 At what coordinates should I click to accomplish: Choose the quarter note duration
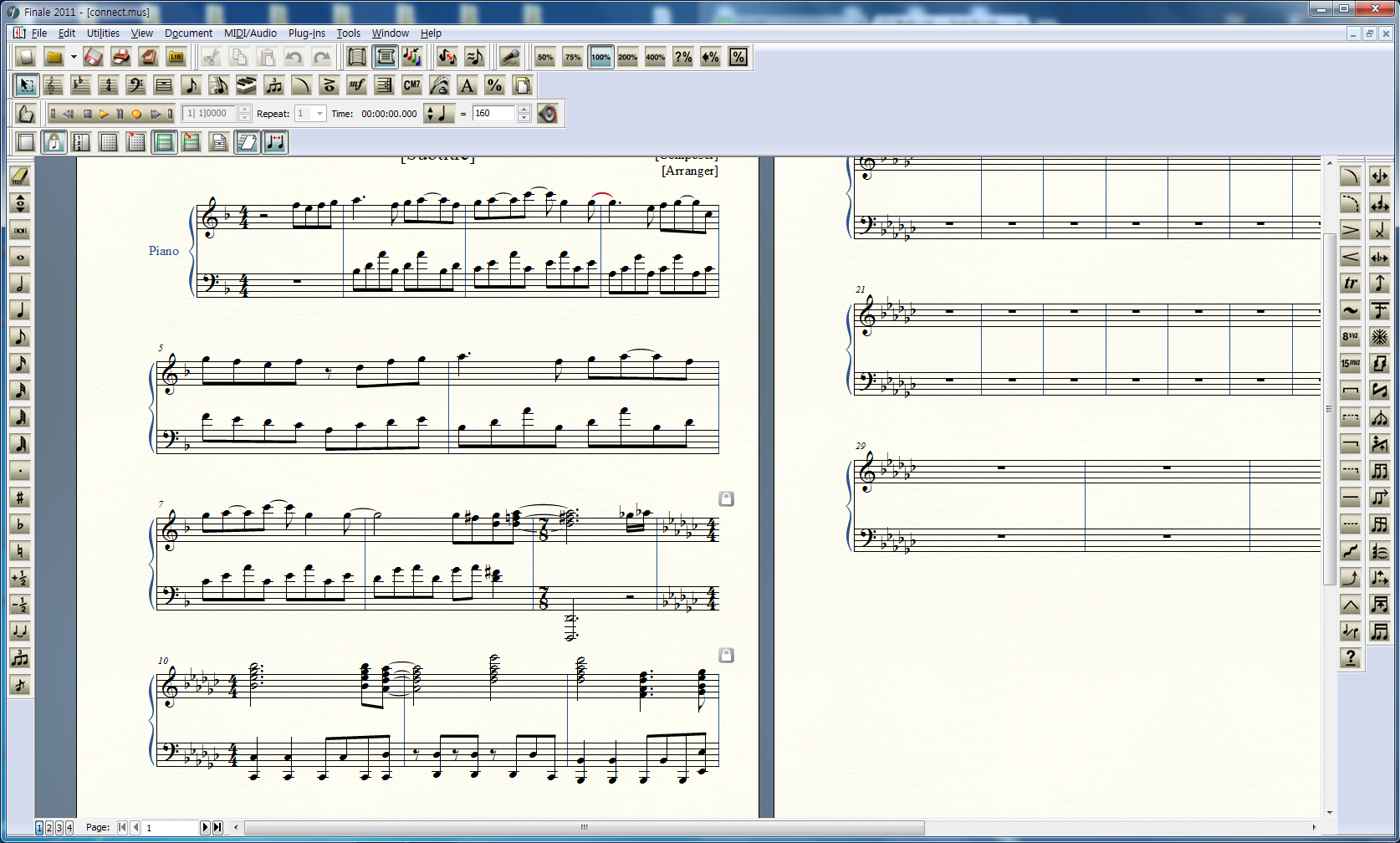20,310
